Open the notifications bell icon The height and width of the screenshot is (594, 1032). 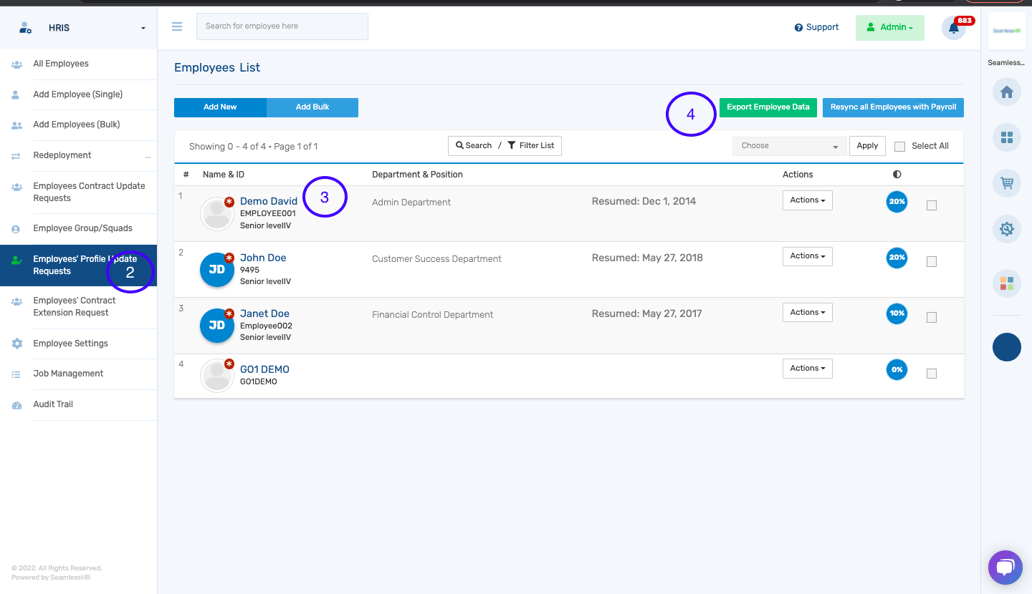[954, 28]
